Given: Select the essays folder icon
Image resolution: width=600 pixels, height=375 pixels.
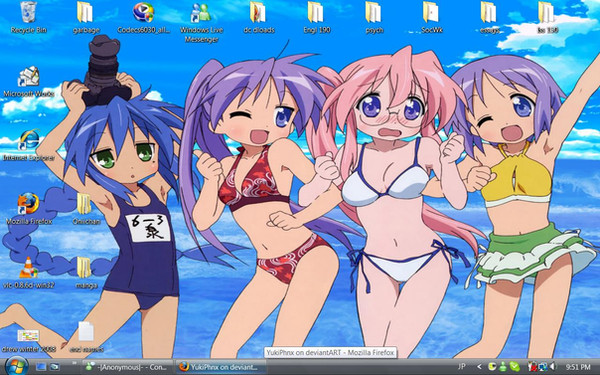Looking at the screenshot, I should (x=489, y=17).
